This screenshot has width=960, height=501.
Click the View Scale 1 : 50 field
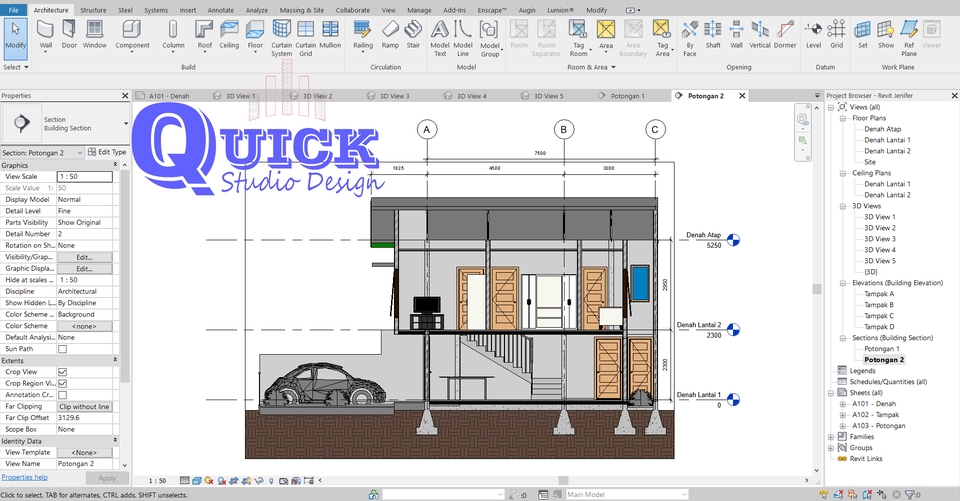coord(84,176)
